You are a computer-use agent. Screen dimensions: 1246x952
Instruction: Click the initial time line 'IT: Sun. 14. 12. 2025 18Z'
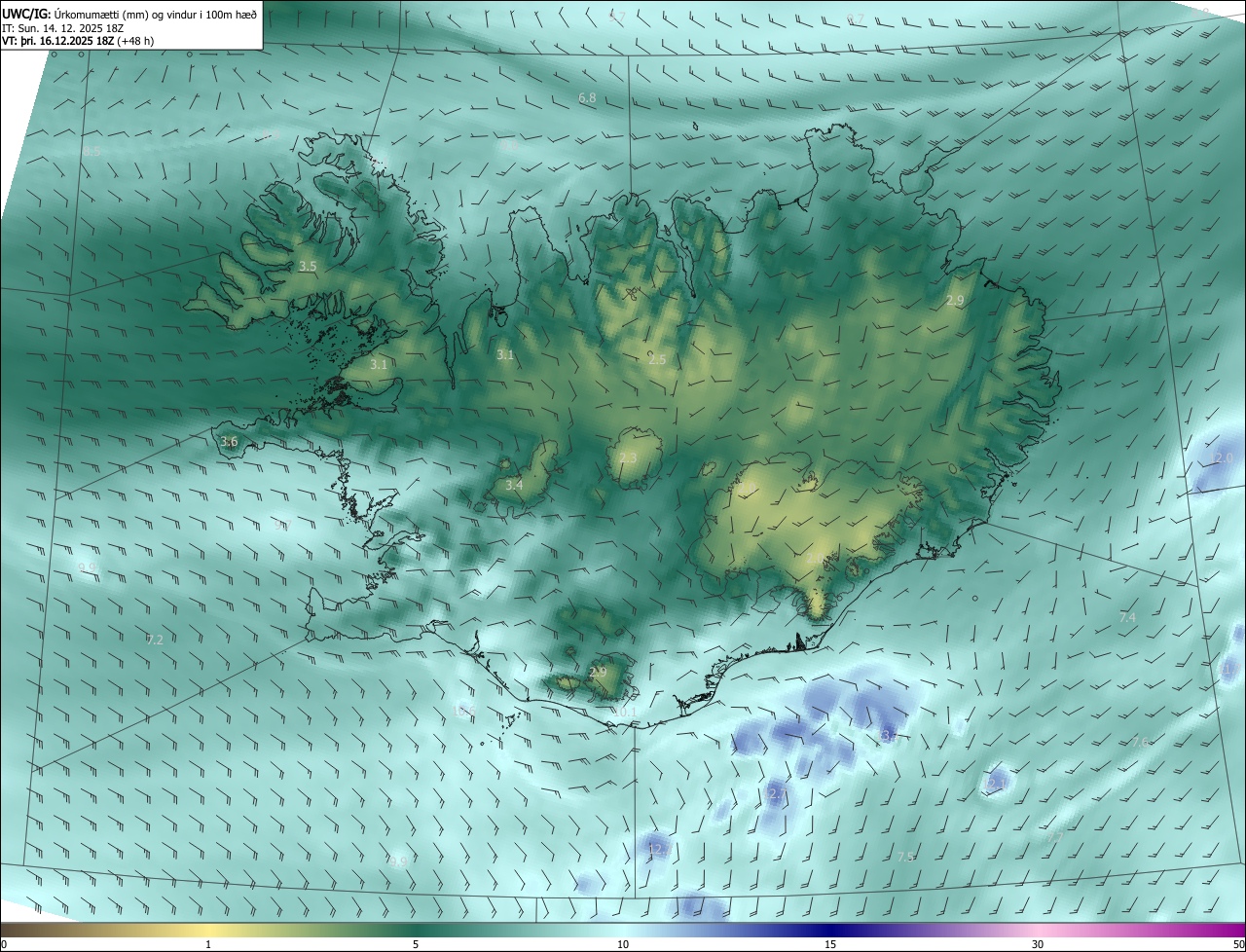(x=61, y=27)
